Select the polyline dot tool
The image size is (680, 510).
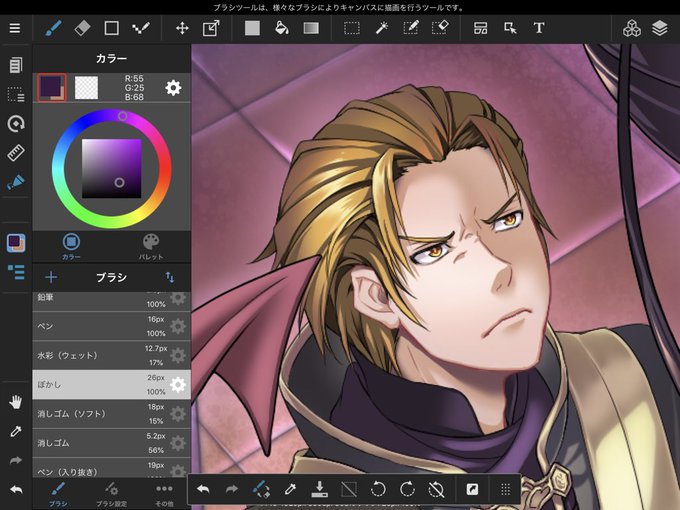point(141,29)
